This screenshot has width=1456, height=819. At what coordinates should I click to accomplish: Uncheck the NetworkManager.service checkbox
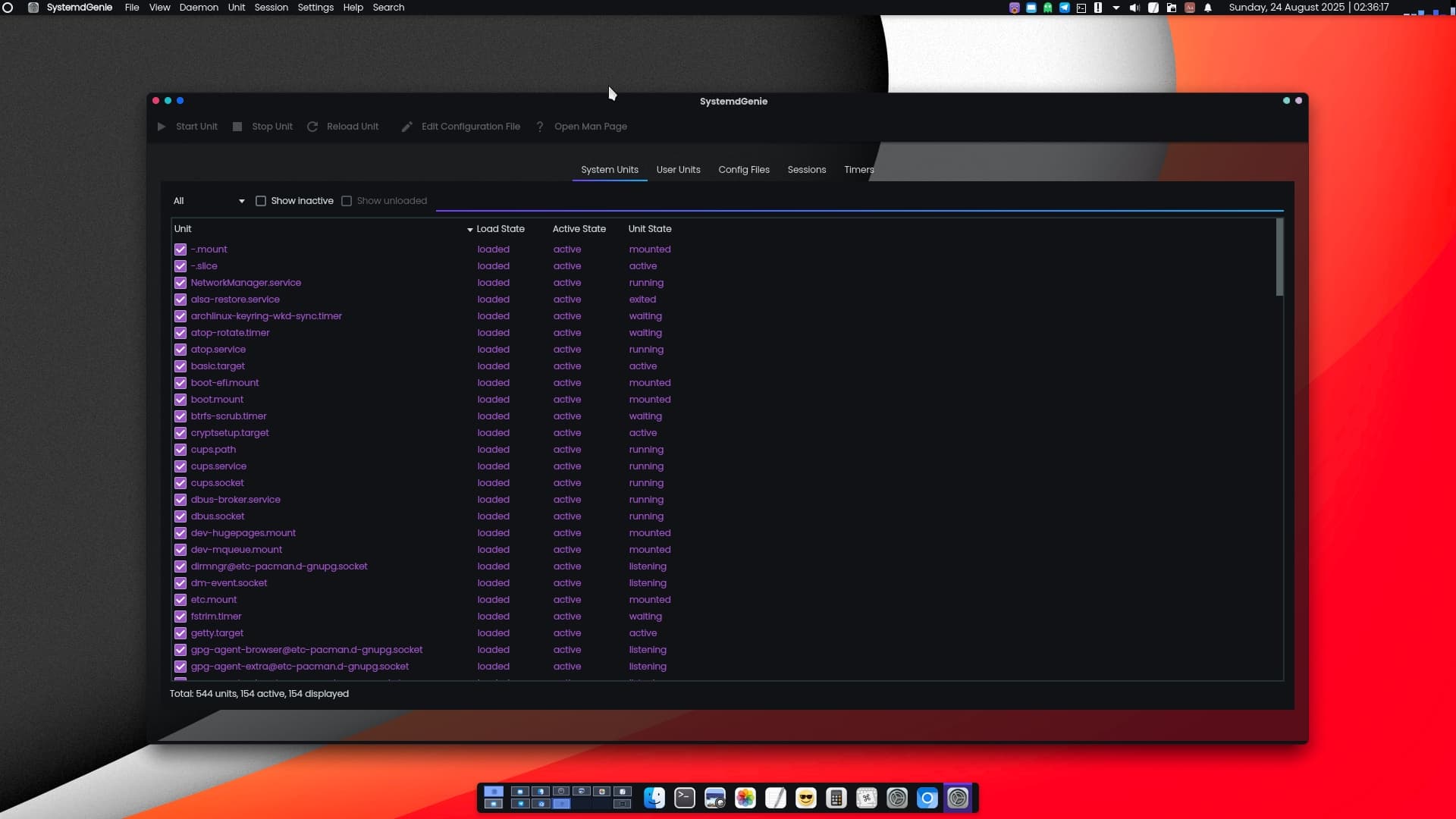click(x=180, y=283)
